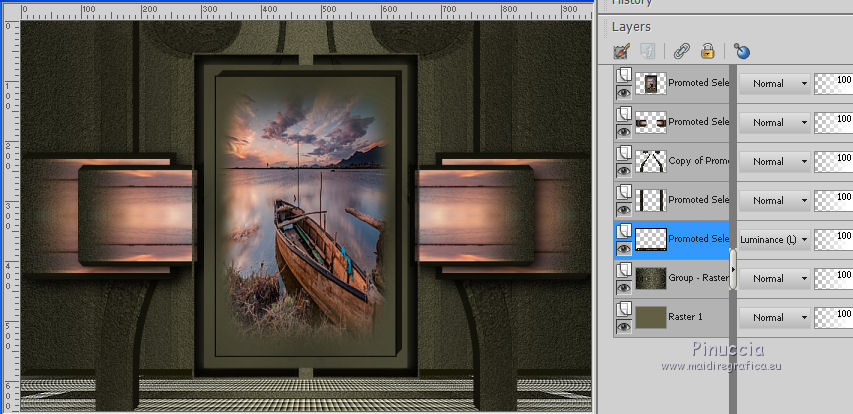
Task: Hide the top boat-thumbnail Promoted Selection layer
Action: (624, 92)
